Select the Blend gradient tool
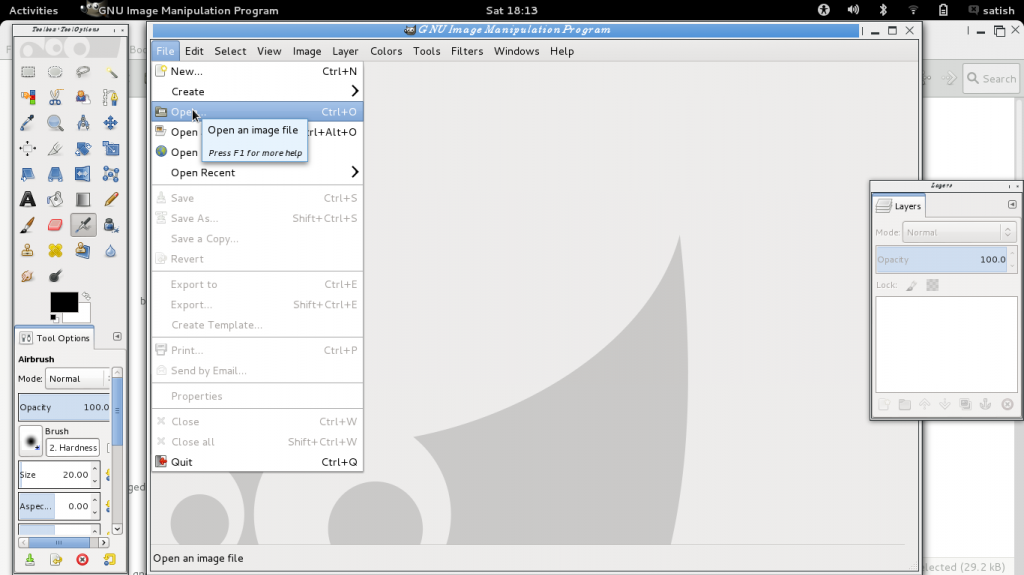Image resolution: width=1024 pixels, height=575 pixels. [83, 199]
